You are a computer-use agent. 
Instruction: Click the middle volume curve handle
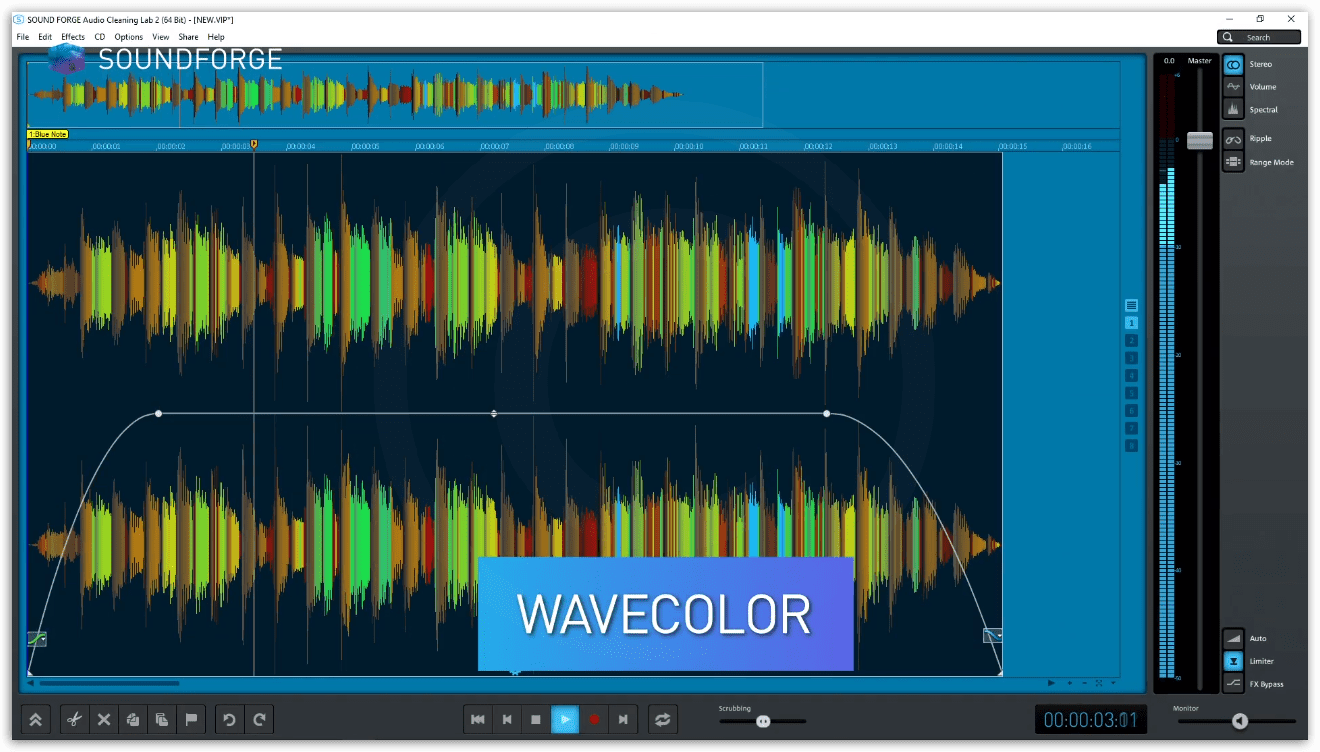[x=493, y=413]
